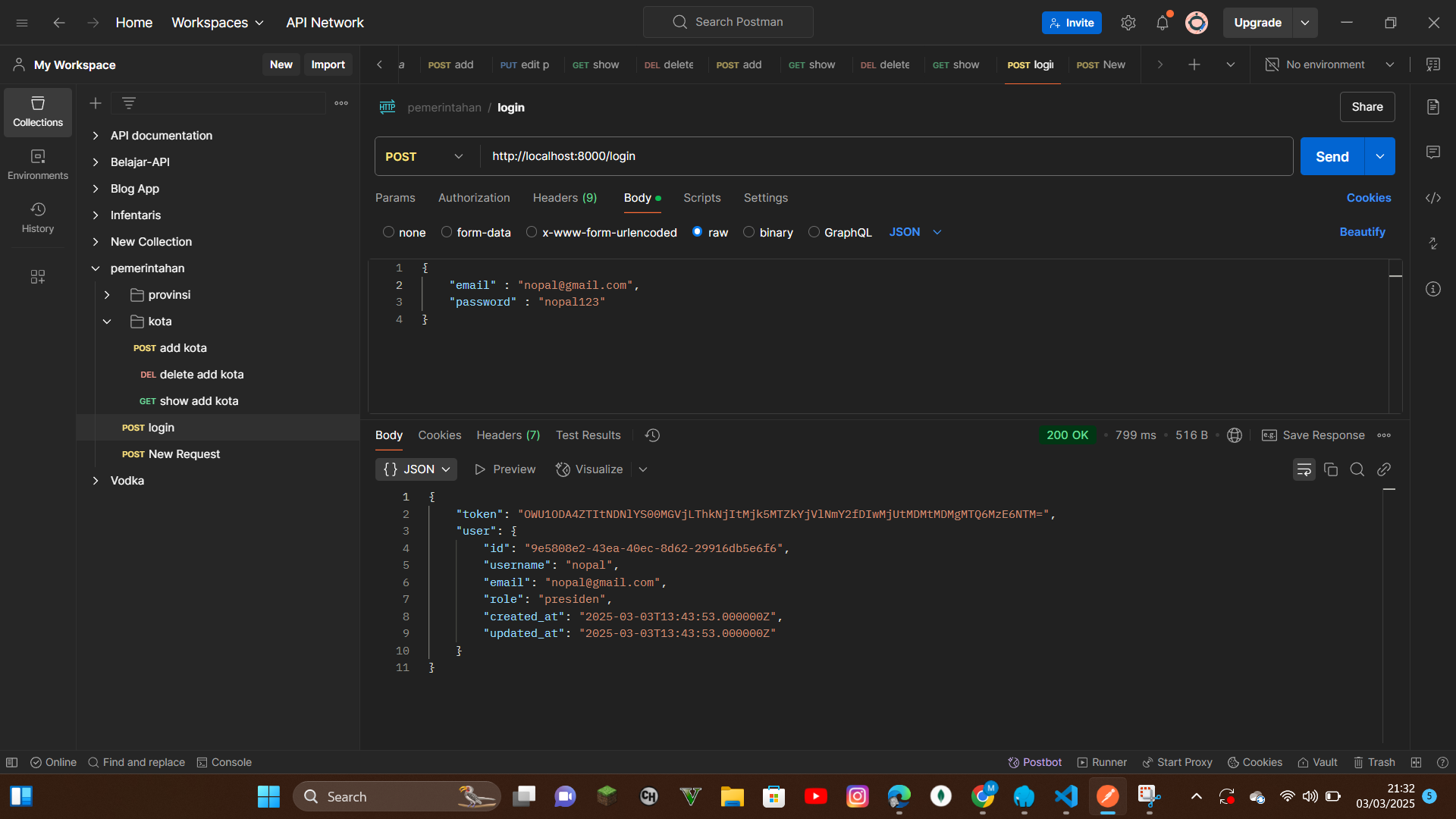Switch to the Headers (9) request tab
1456x819 pixels.
[564, 198]
